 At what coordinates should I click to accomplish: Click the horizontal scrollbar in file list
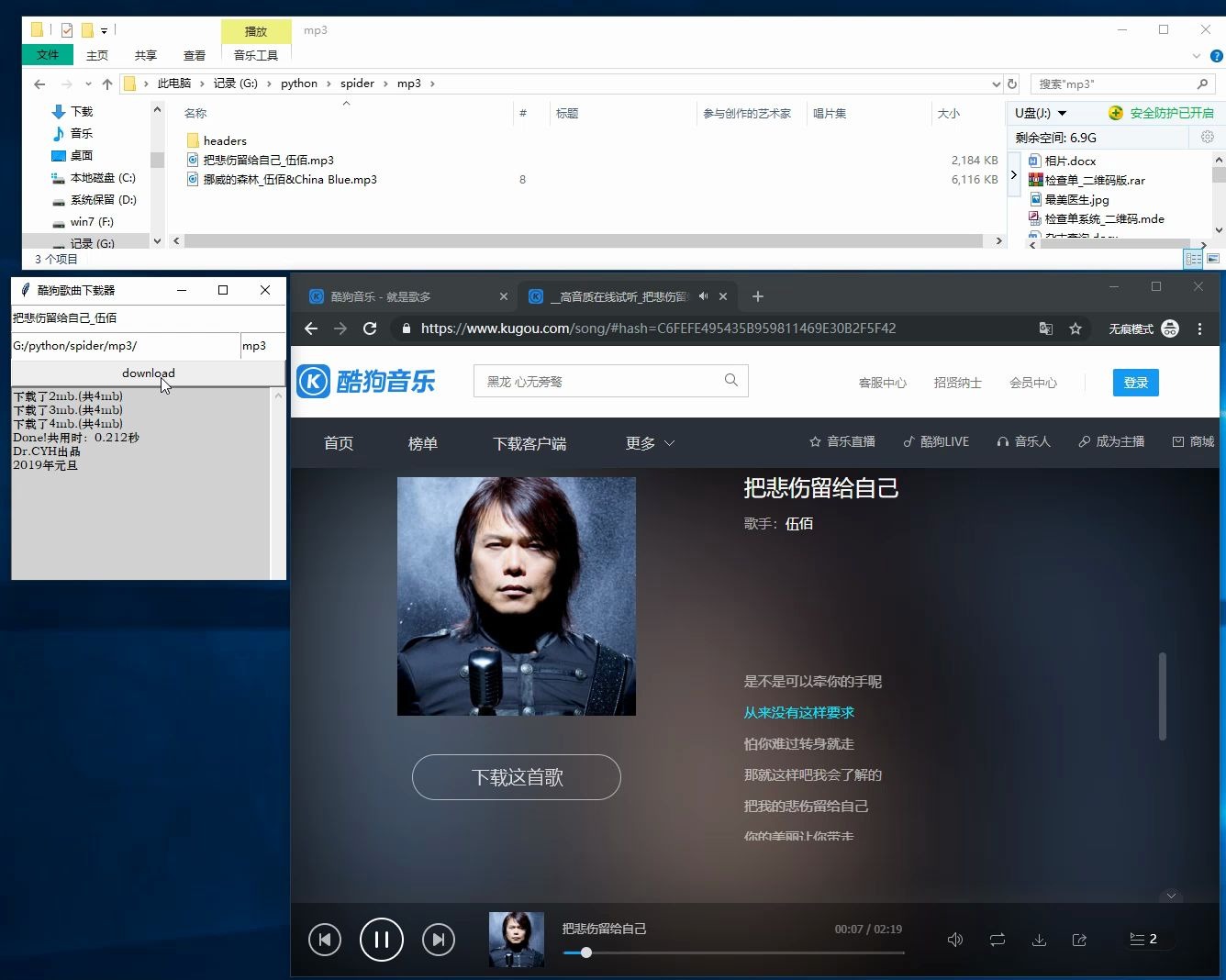pos(584,240)
